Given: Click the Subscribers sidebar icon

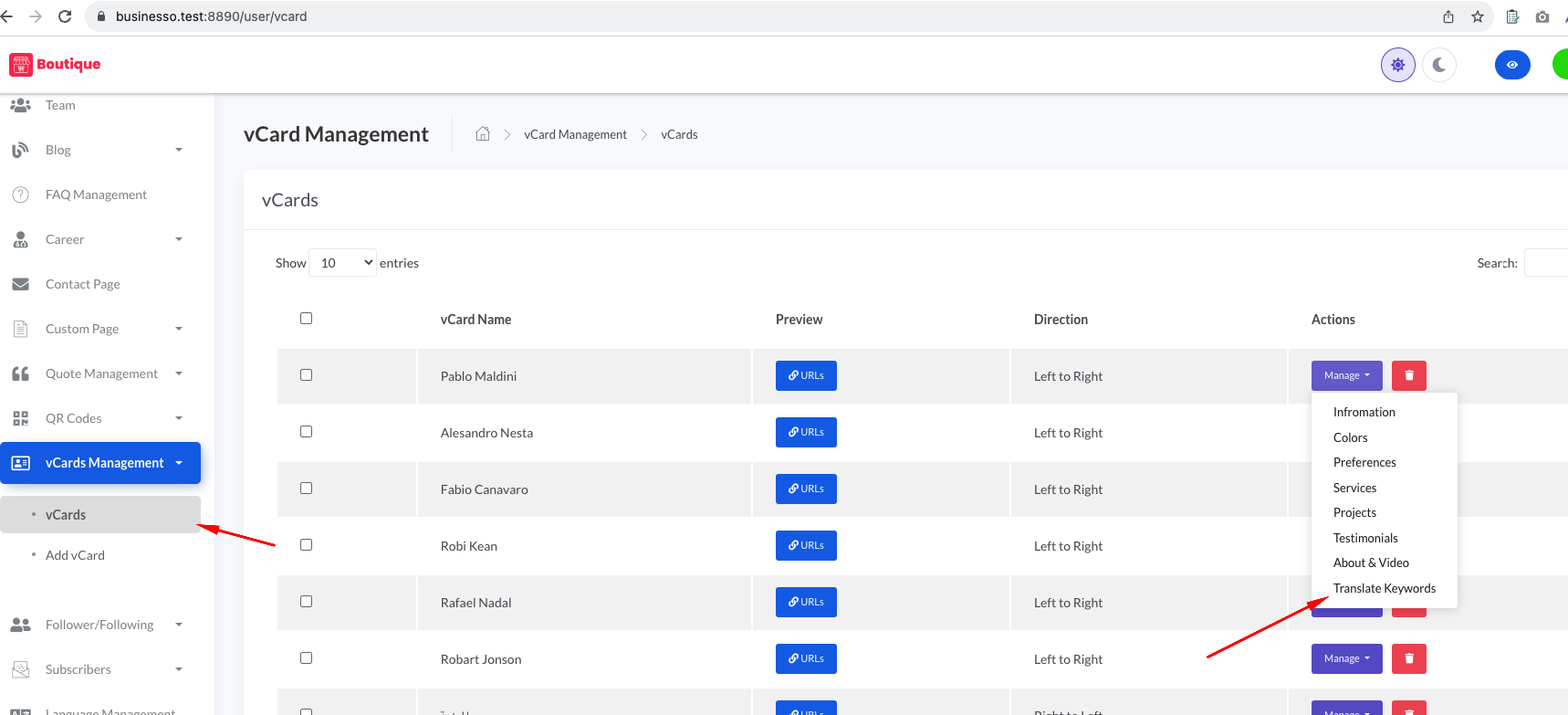Looking at the screenshot, I should click(20, 669).
